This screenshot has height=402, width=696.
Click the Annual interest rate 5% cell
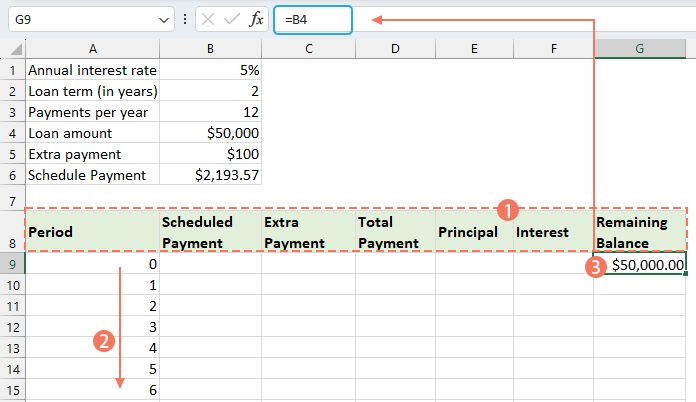210,70
